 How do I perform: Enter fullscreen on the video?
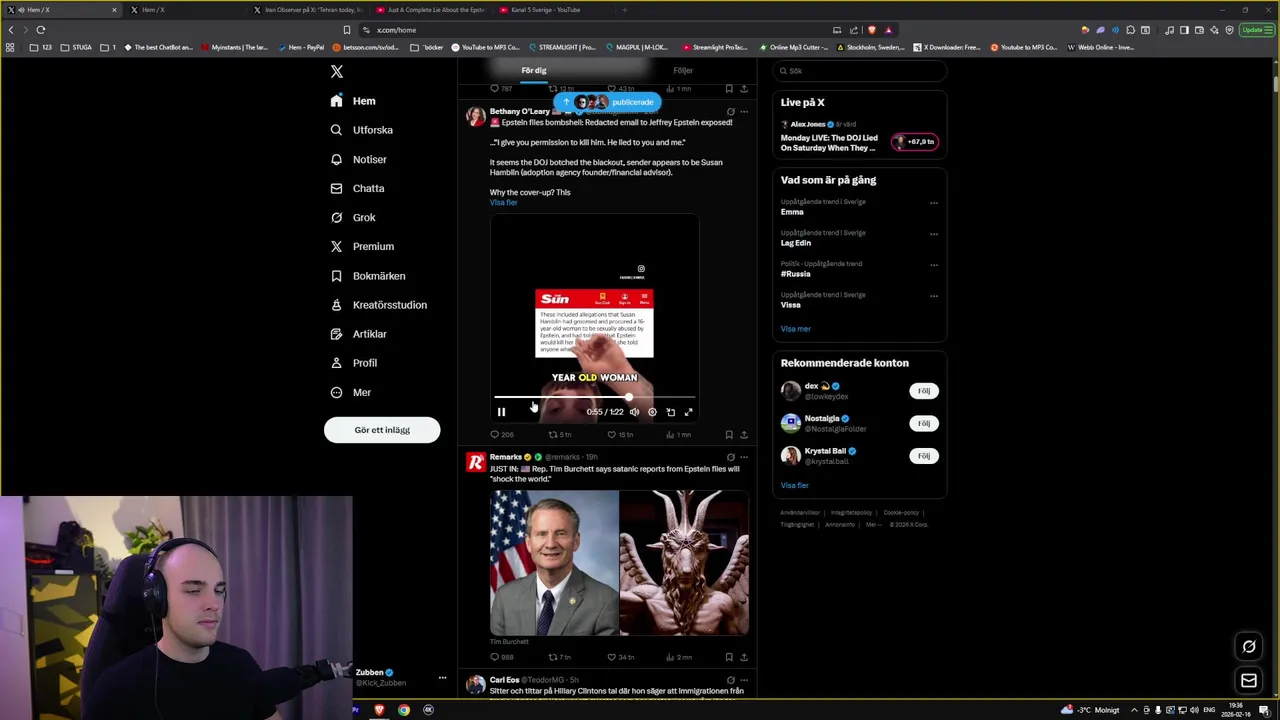pos(688,412)
